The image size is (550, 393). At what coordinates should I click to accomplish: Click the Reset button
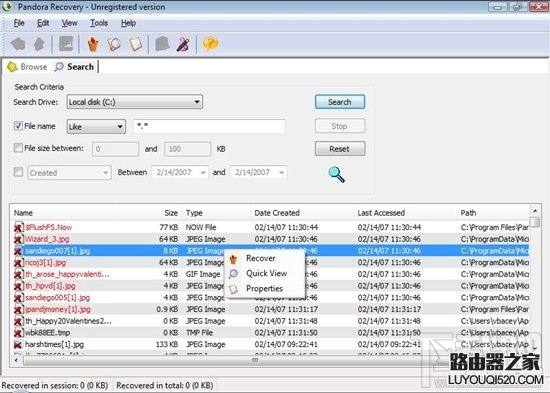pos(340,149)
